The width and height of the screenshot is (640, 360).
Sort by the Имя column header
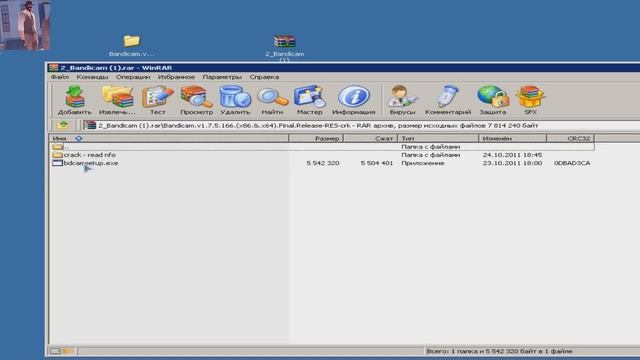coord(169,138)
